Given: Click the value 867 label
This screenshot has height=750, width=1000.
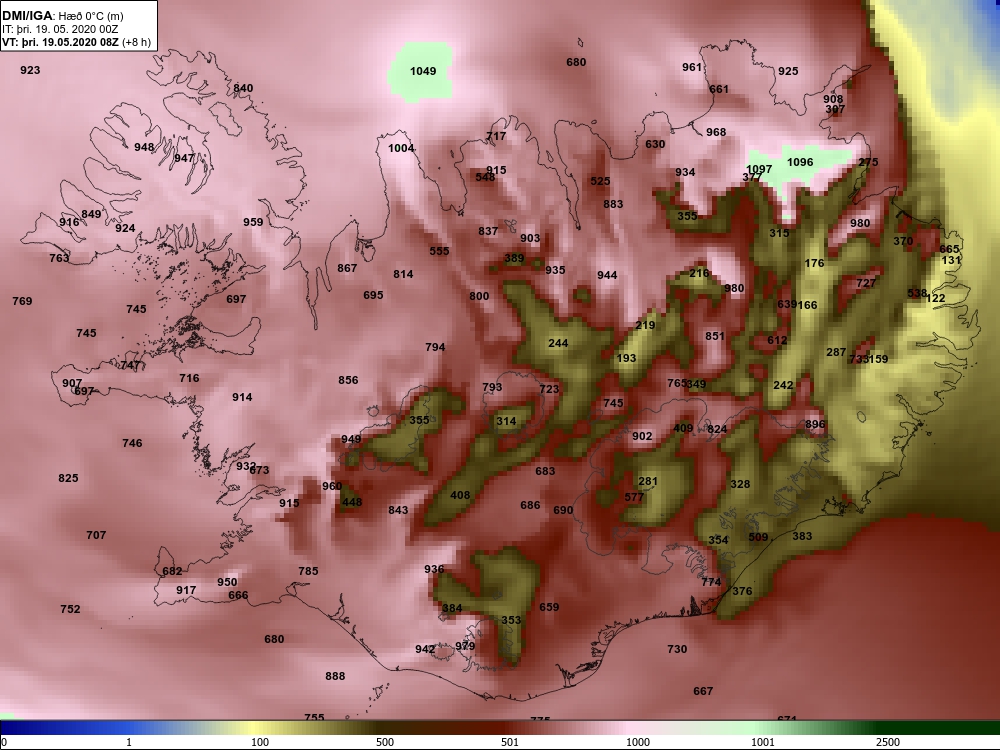Looking at the screenshot, I should [x=347, y=268].
